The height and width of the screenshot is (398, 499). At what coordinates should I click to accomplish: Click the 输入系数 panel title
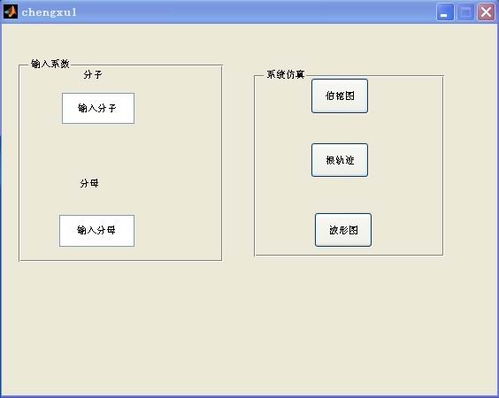click(x=50, y=63)
